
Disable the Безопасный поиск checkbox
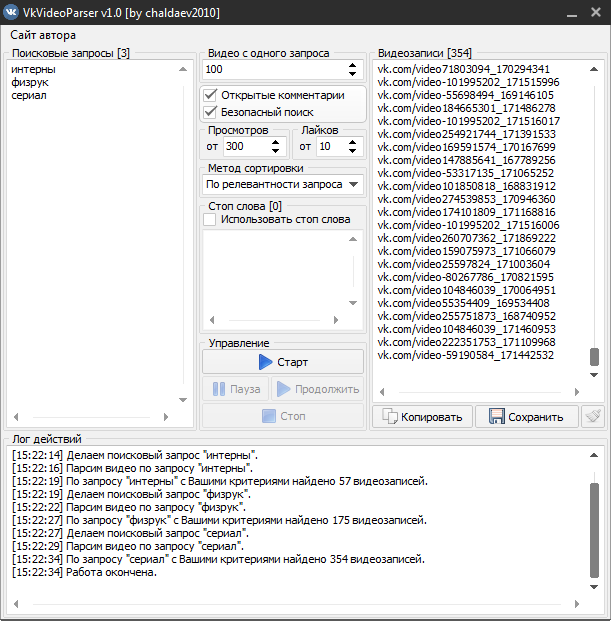210,112
